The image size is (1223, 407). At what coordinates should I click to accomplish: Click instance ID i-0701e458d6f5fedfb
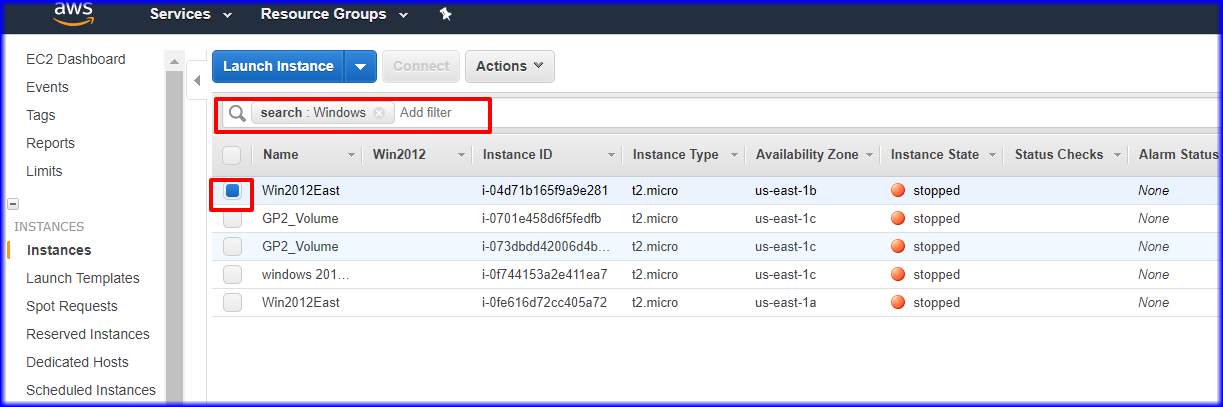542,219
